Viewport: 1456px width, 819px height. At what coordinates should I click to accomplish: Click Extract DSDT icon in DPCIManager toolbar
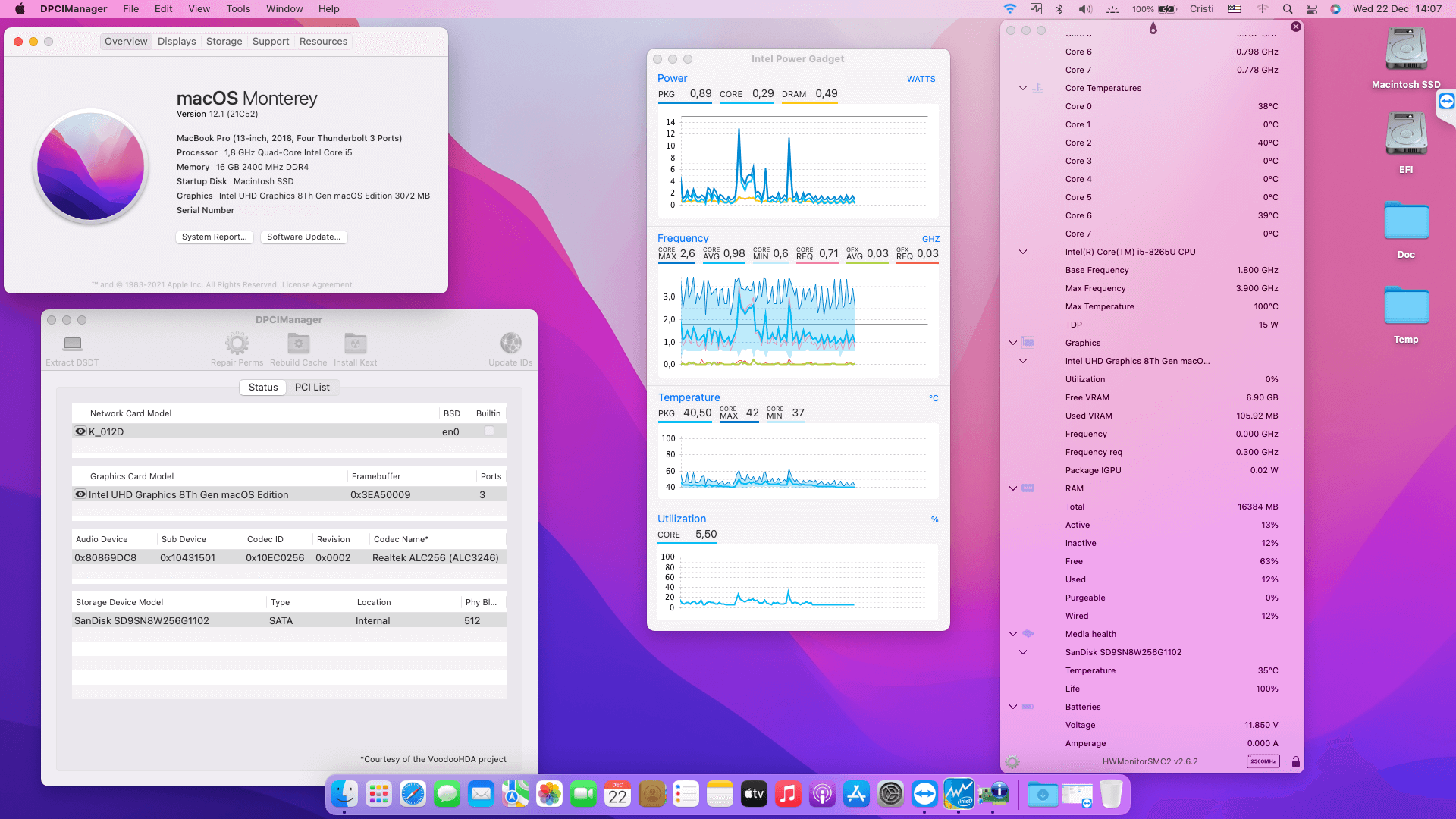click(73, 344)
